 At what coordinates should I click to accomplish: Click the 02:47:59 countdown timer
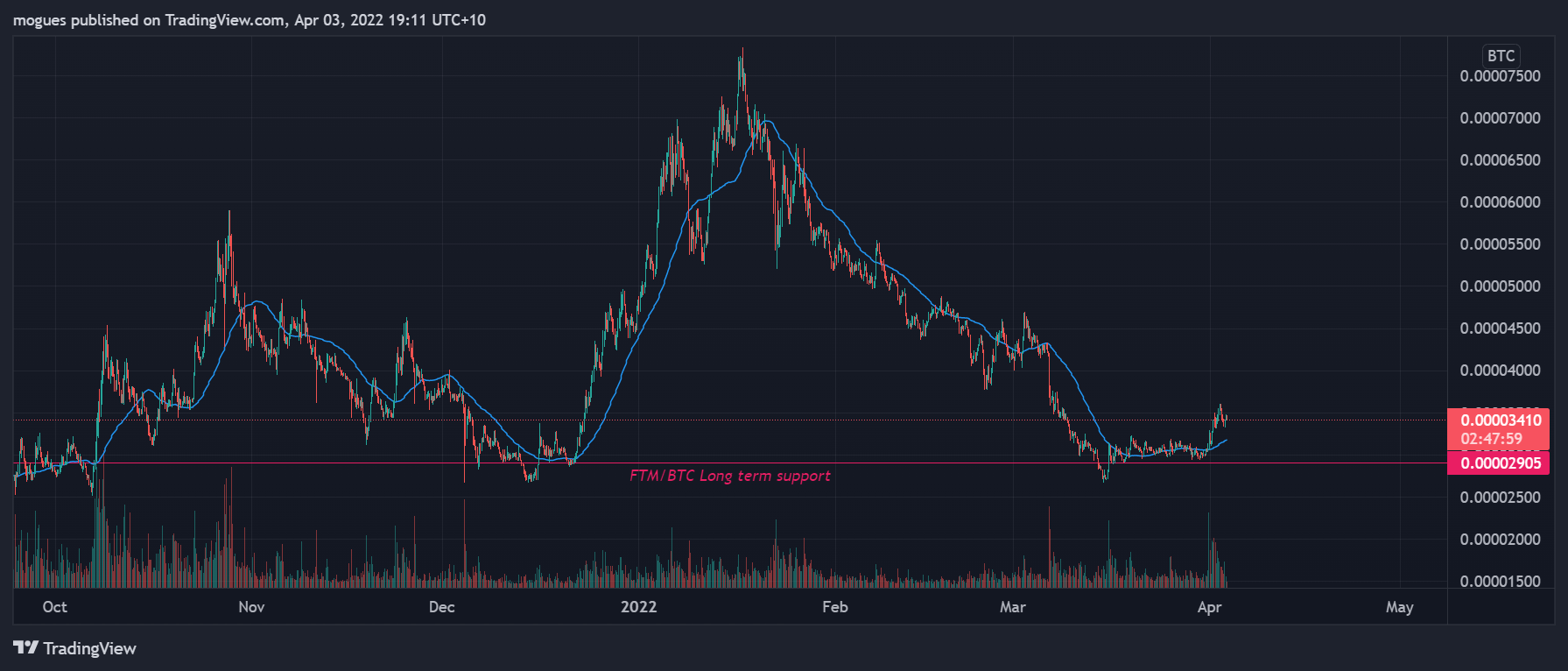tap(1491, 439)
